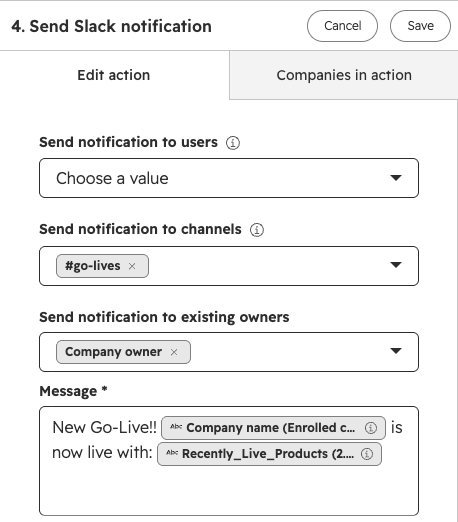The image size is (458, 522).
Task: Click the '4. Send Slack notification' heading
Action: pyautogui.click(x=111, y=26)
